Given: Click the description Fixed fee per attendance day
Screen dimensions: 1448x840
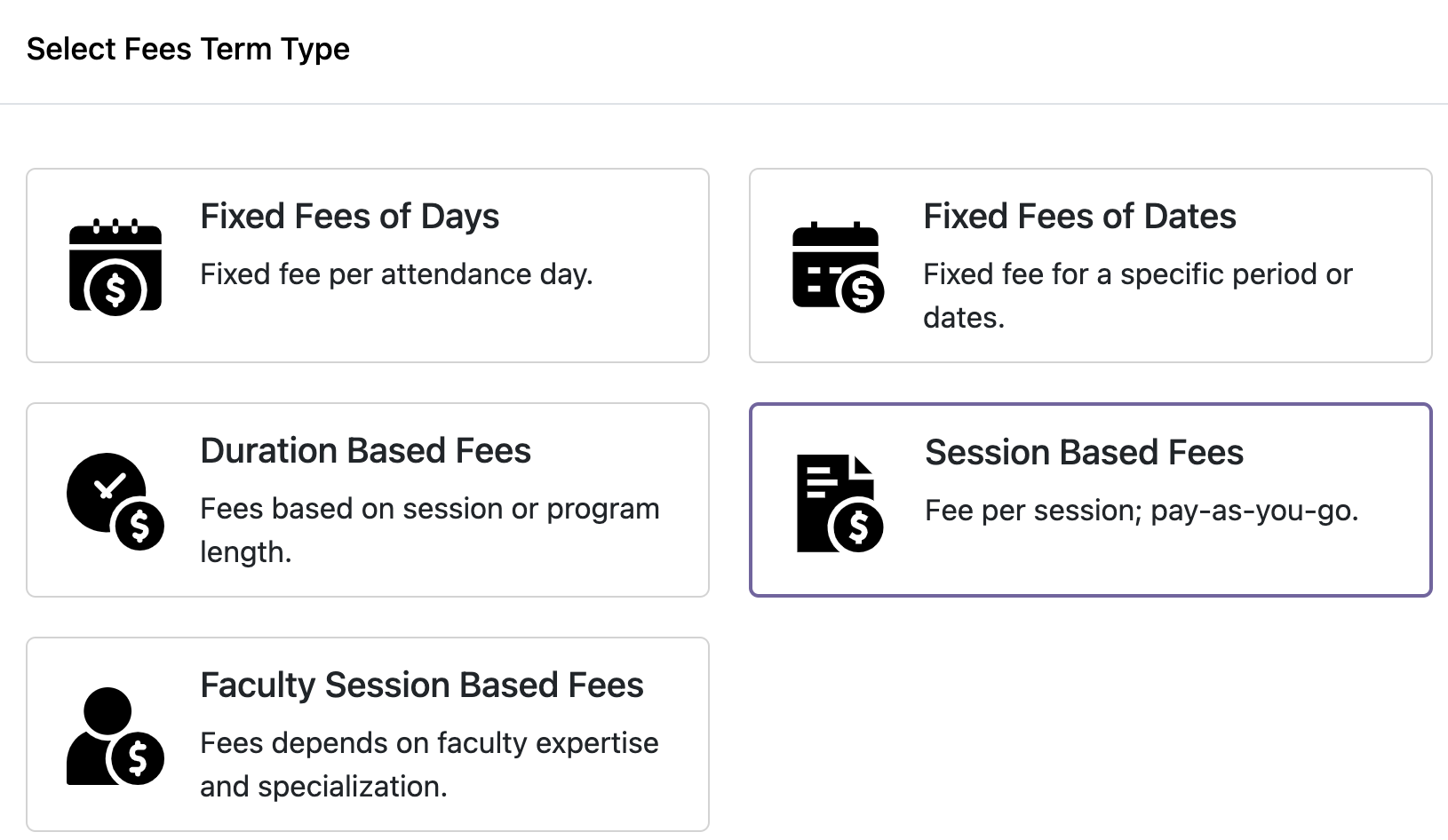Looking at the screenshot, I should coord(397,274).
